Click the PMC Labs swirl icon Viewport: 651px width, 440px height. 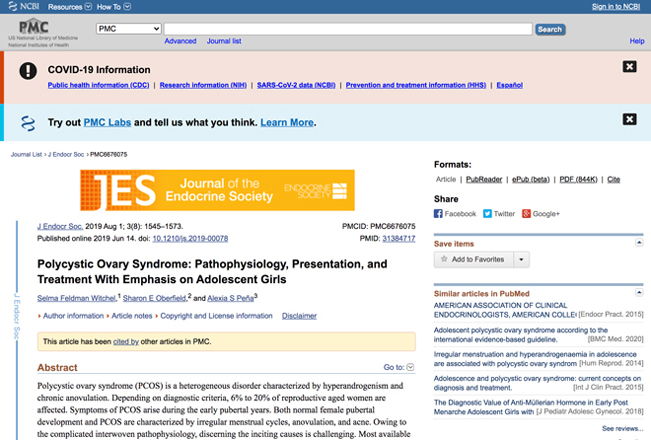pos(28,123)
